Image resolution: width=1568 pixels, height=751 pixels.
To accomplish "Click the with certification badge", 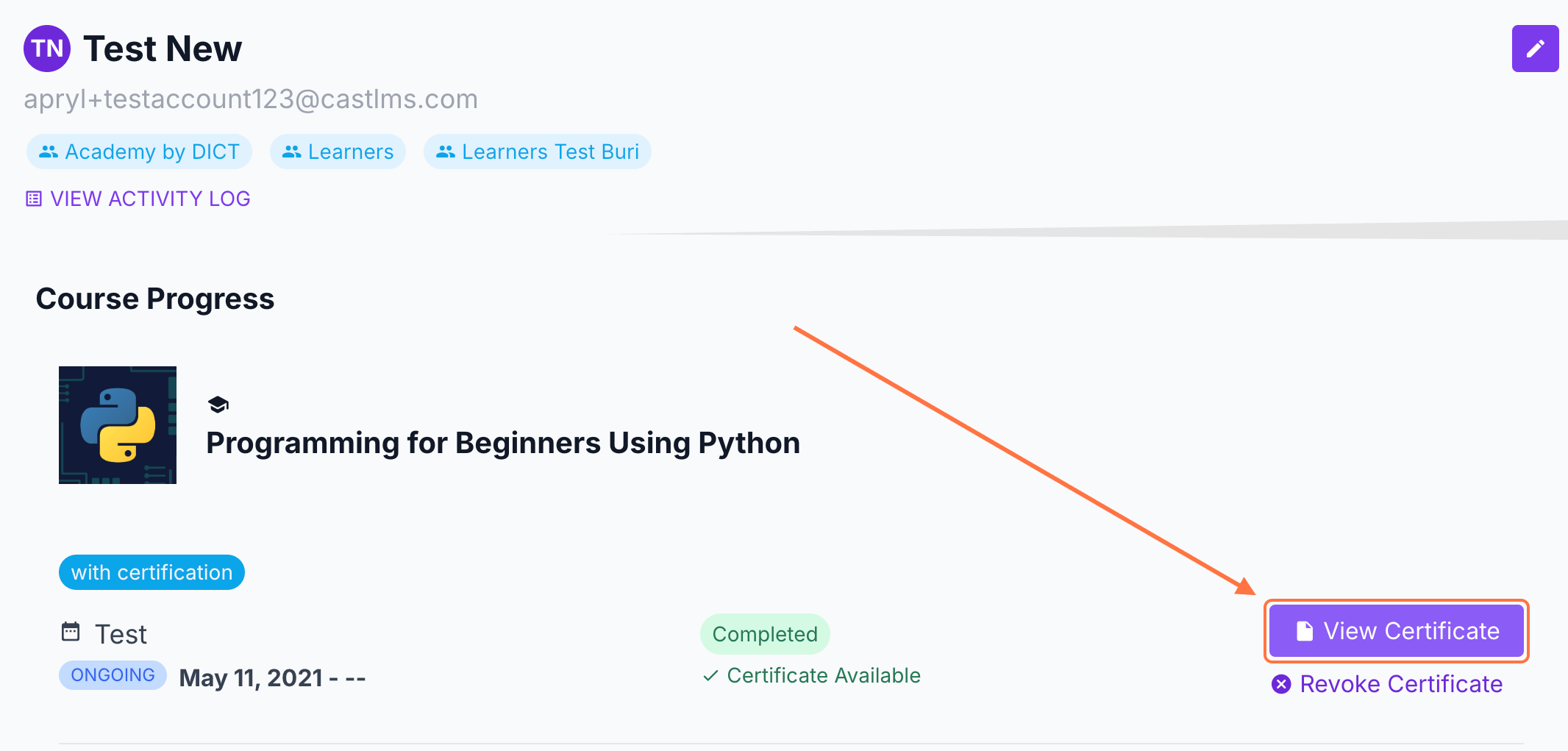I will 152,572.
